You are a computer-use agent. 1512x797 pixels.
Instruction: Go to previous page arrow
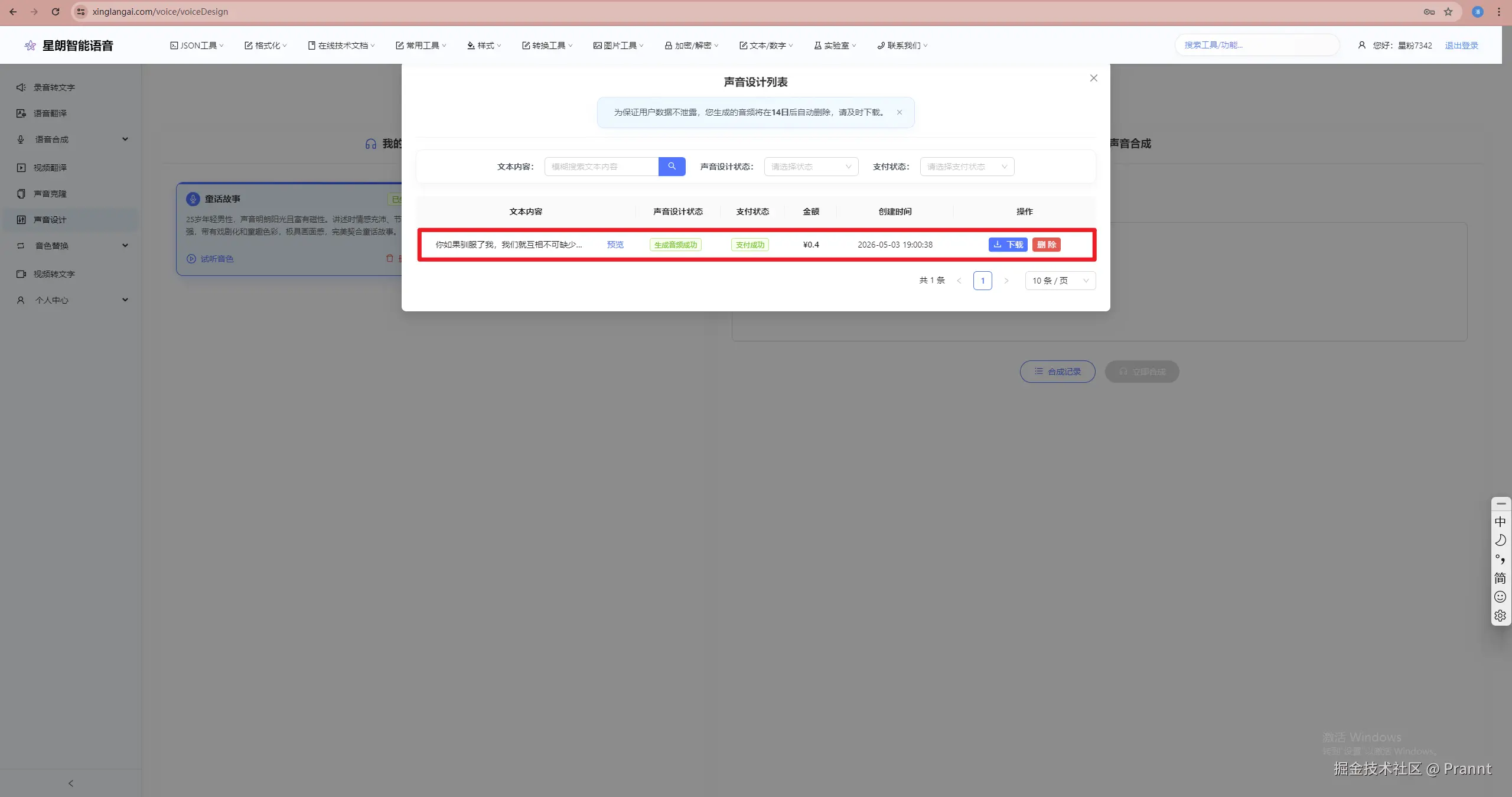pyautogui.click(x=959, y=281)
